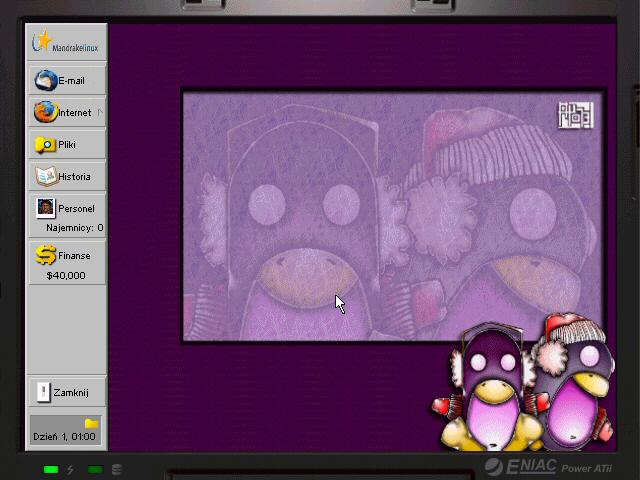Click the Historia menu label
The image size is (640, 480).
coord(74,177)
